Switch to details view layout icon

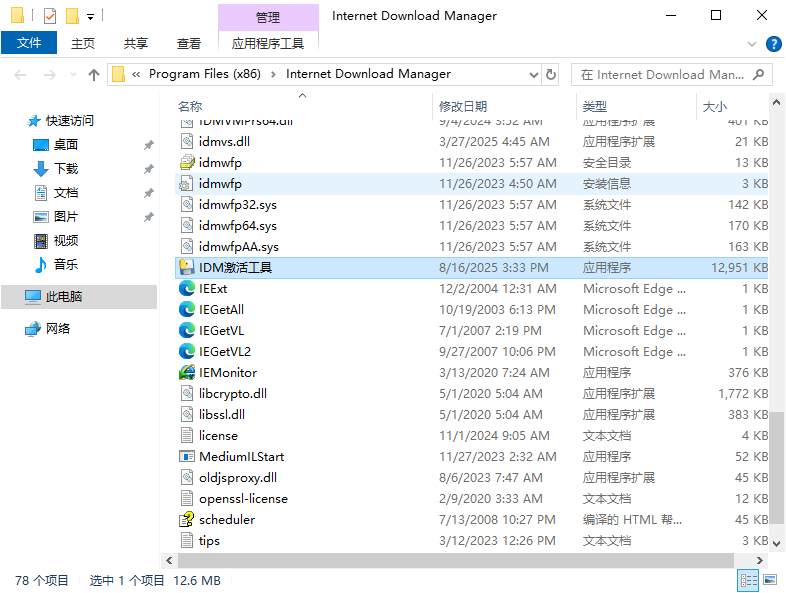748,580
